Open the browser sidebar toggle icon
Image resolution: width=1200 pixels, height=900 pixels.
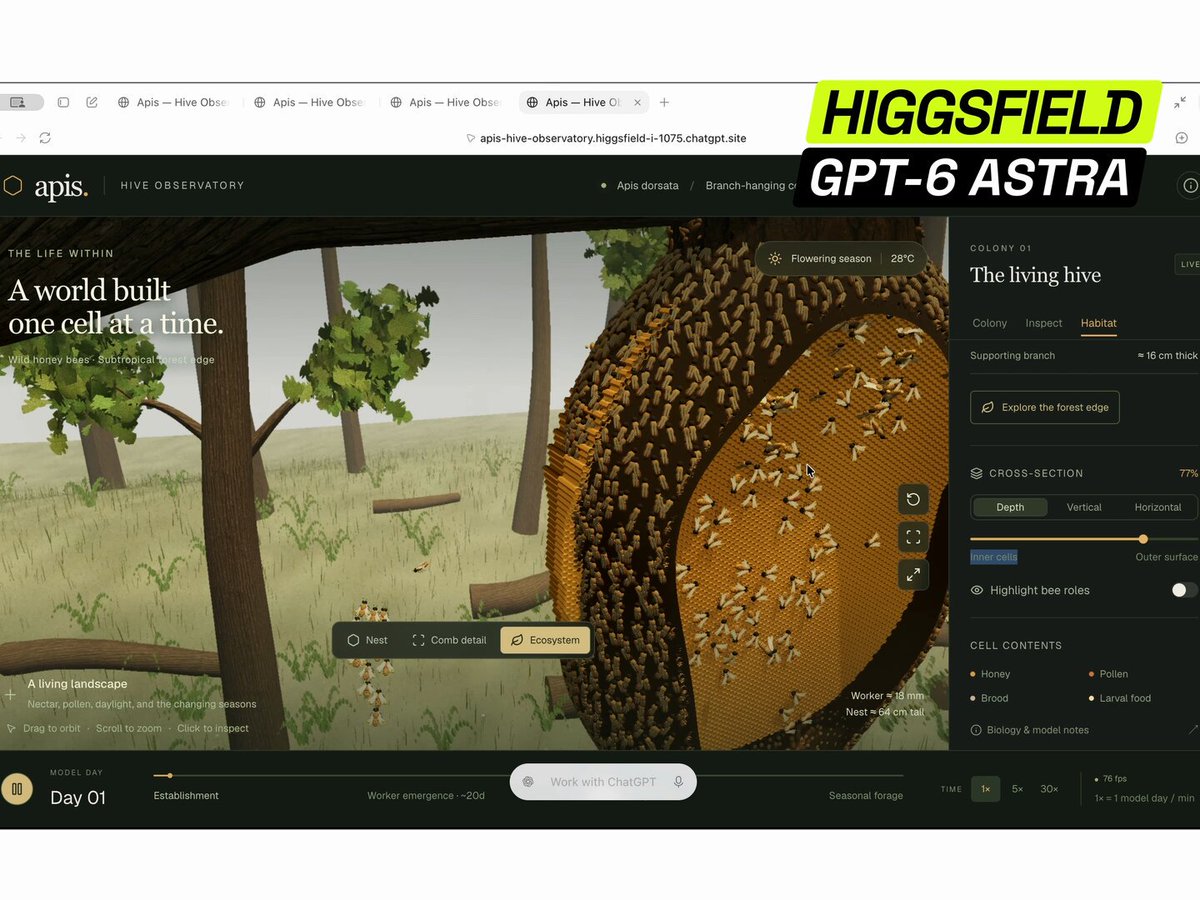tap(63, 102)
